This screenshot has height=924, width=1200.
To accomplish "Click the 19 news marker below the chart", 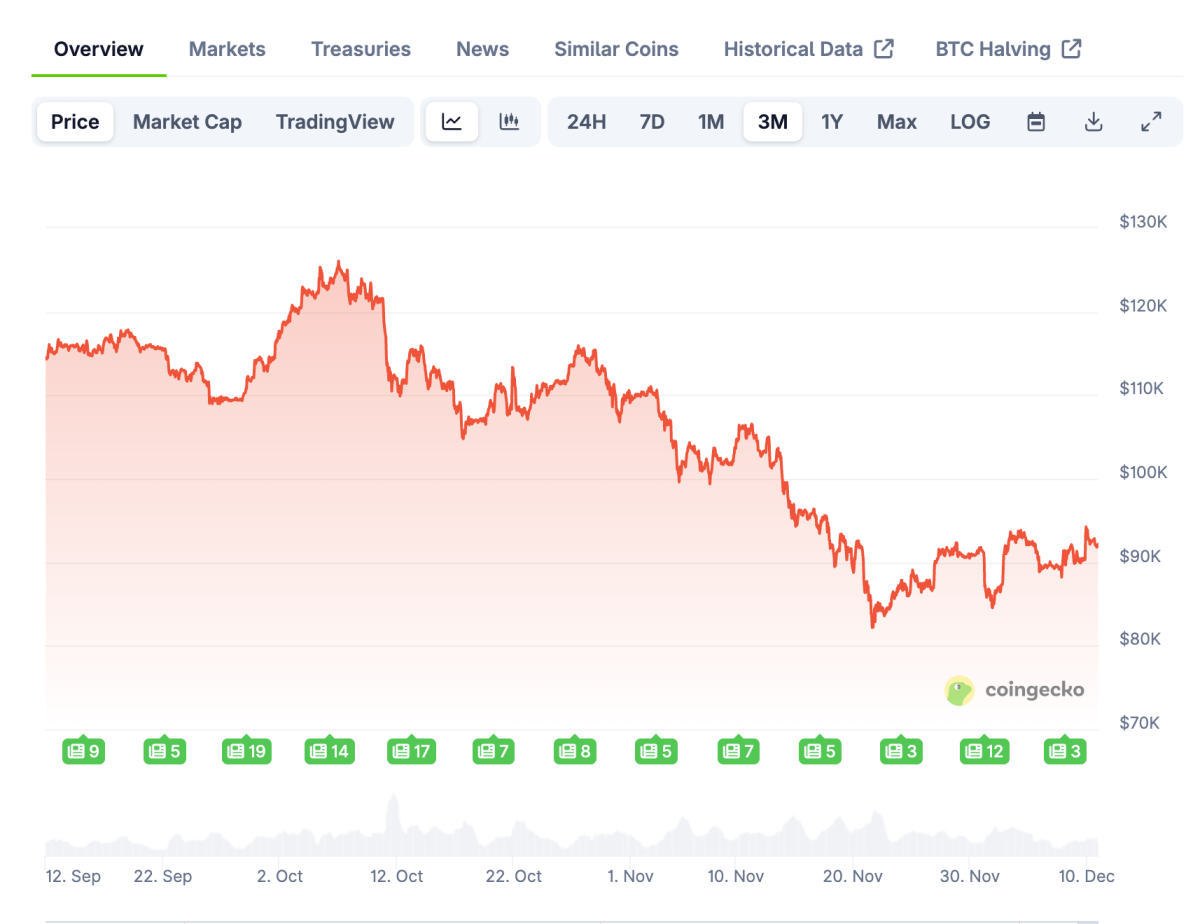I will tap(246, 750).
